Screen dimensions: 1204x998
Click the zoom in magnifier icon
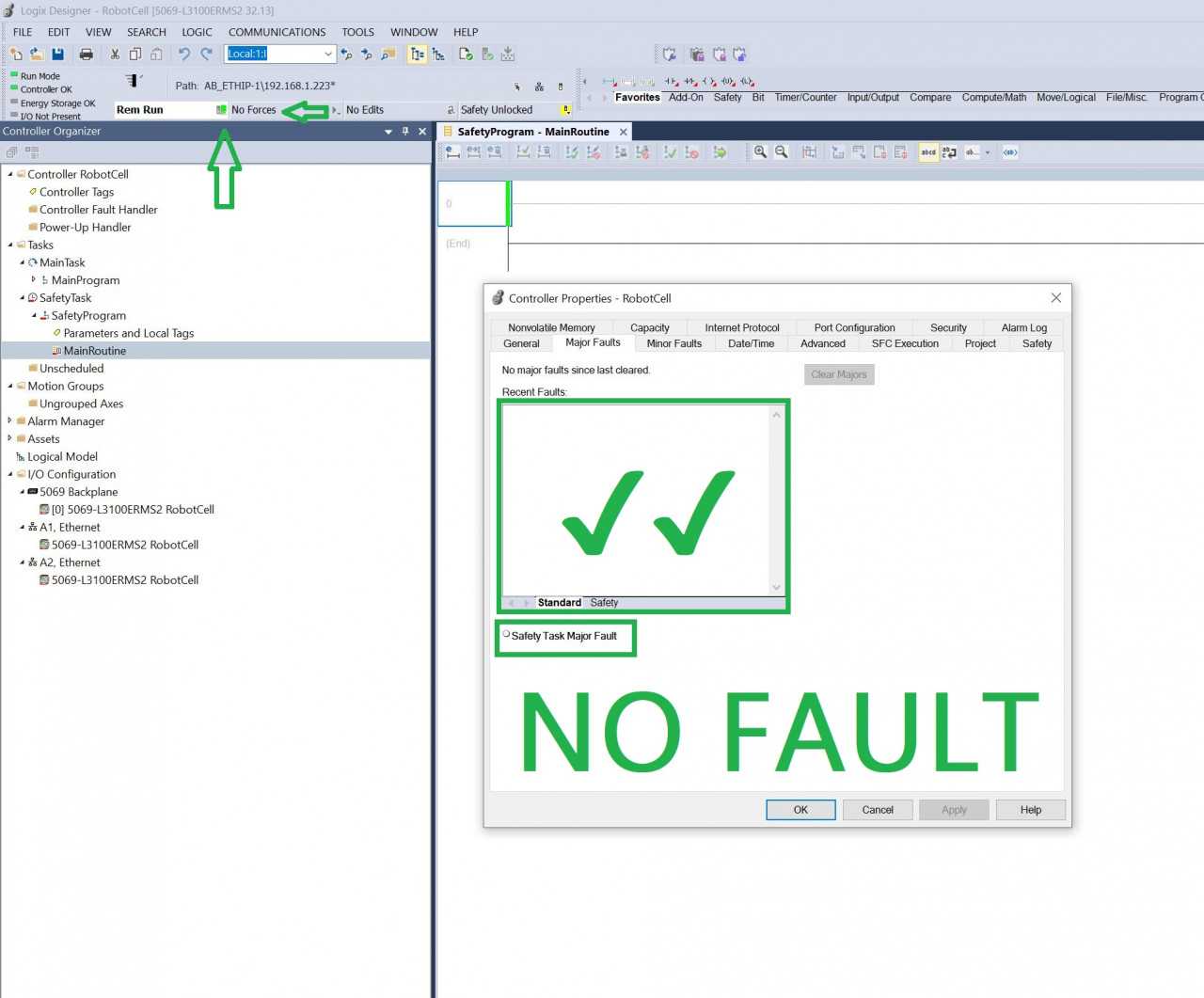760,152
